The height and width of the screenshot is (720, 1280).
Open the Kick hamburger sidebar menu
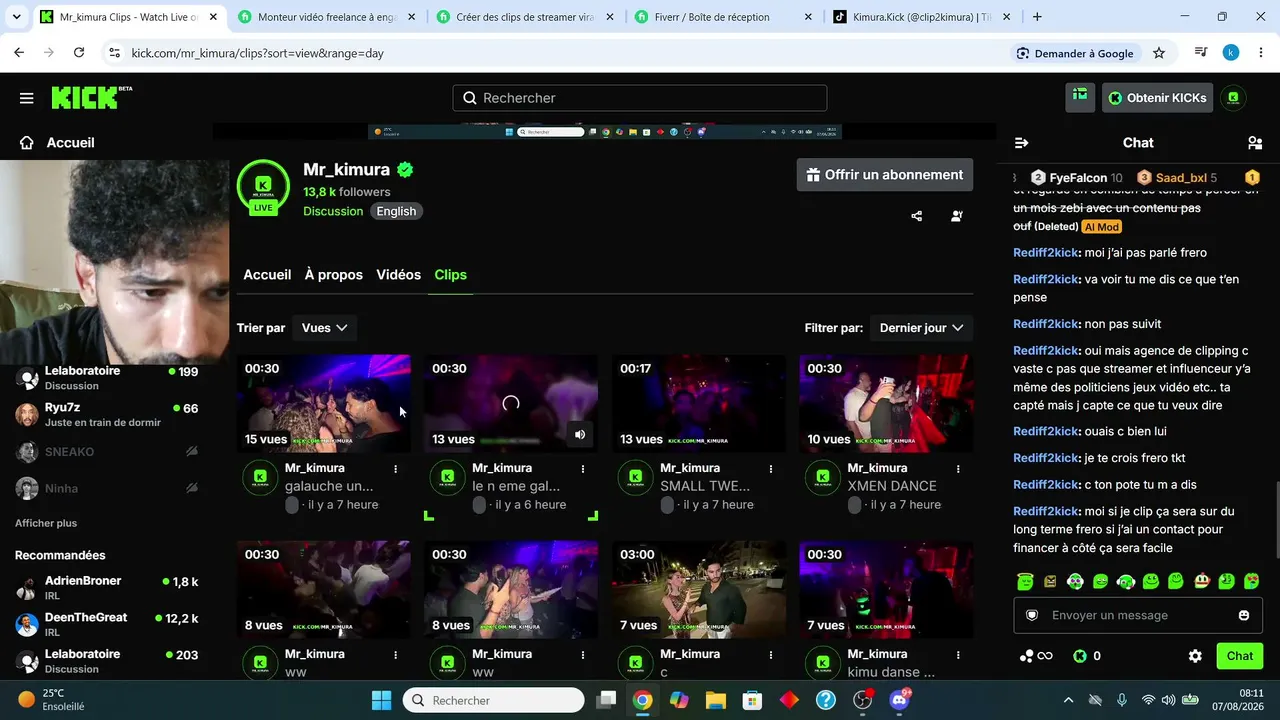(27, 98)
